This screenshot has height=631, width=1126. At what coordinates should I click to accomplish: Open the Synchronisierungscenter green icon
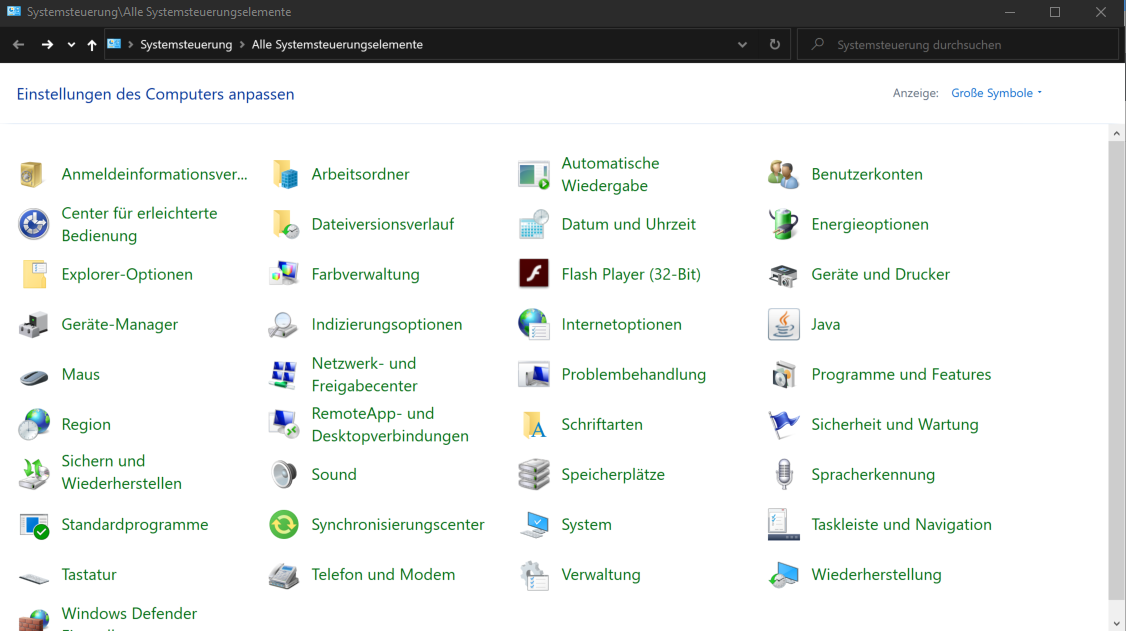point(284,525)
